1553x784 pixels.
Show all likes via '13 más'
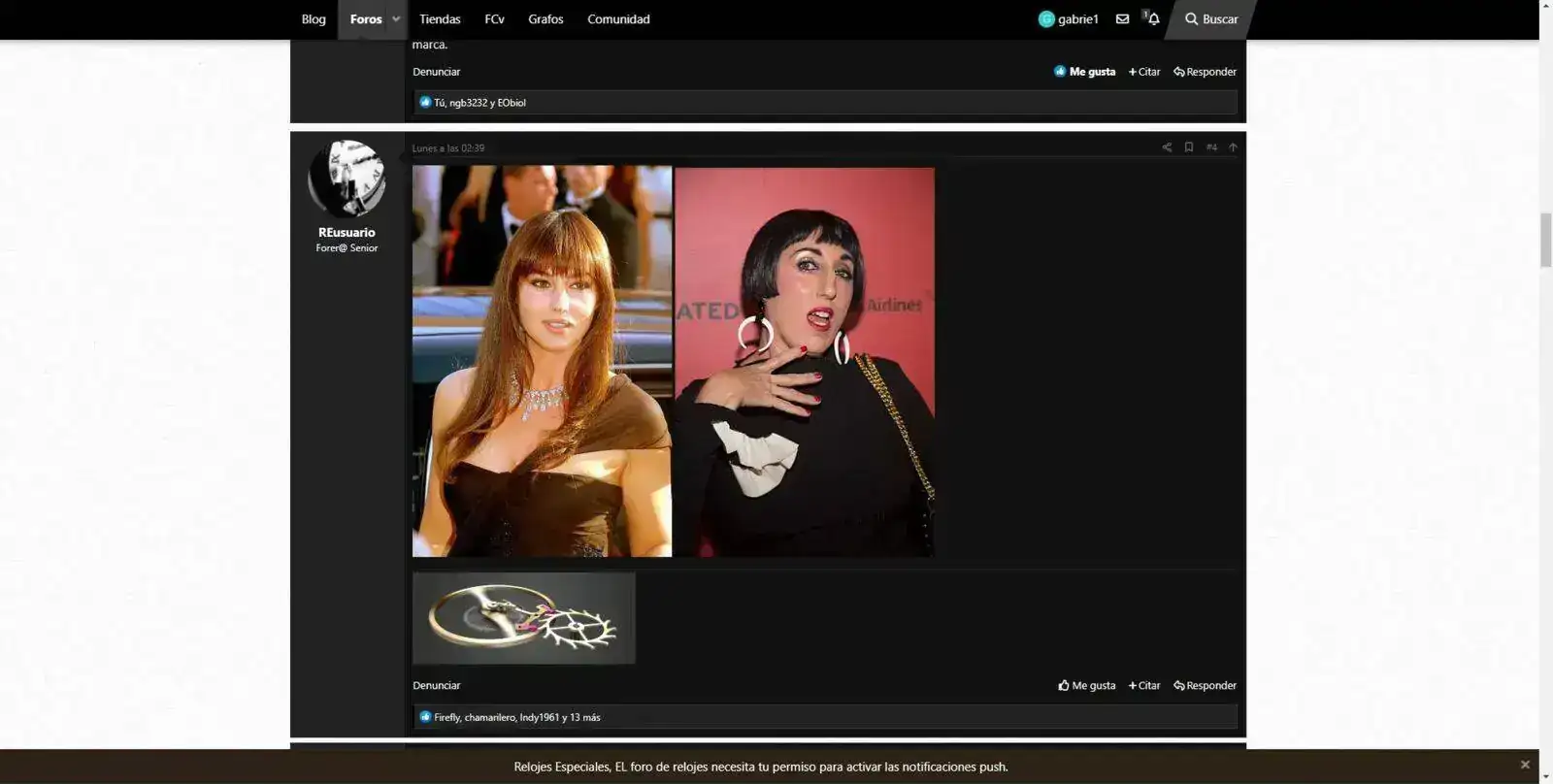585,717
